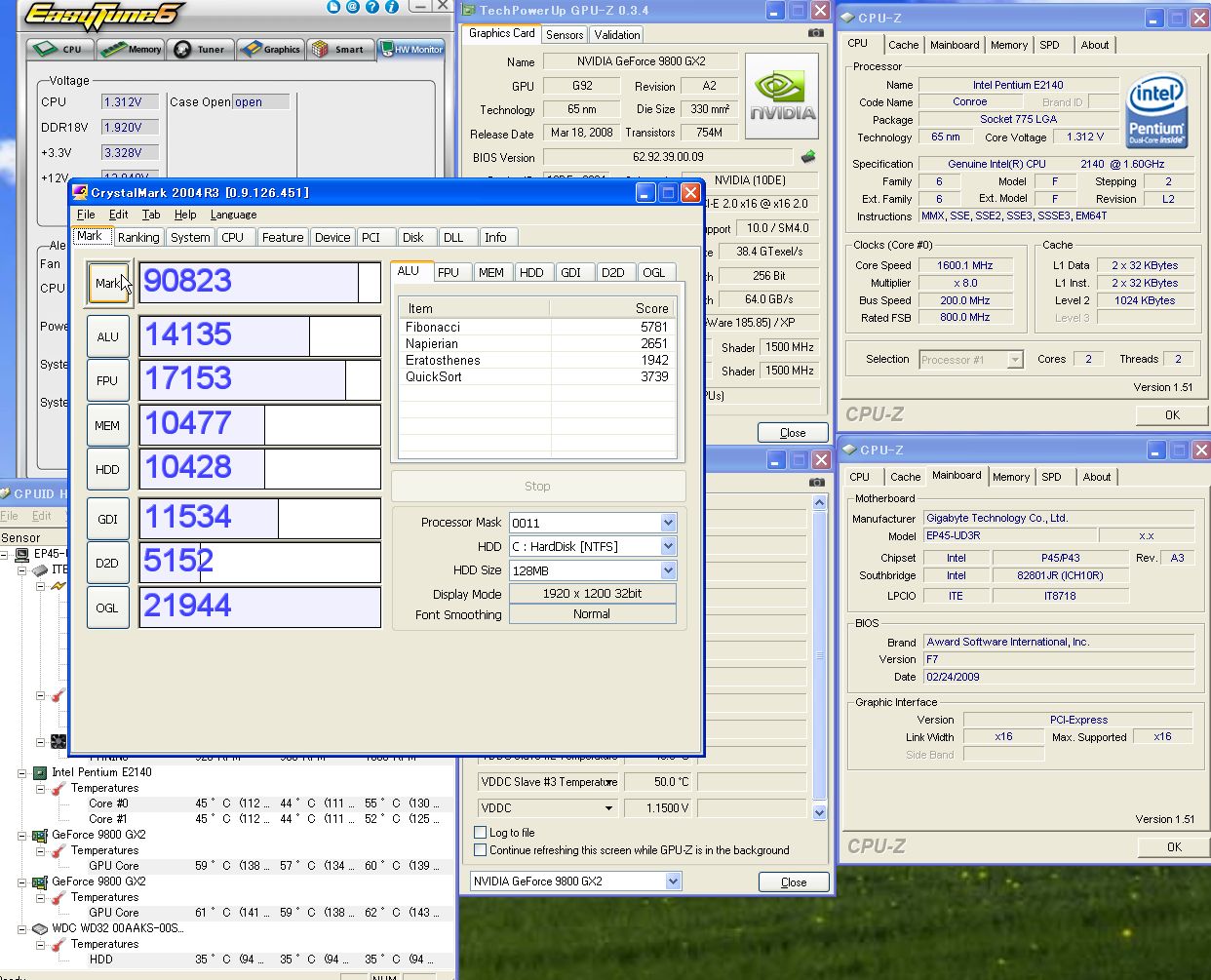Click the down arrow of GPU-Z sensors scrollbar
The height and width of the screenshot is (980, 1211).
point(819,812)
